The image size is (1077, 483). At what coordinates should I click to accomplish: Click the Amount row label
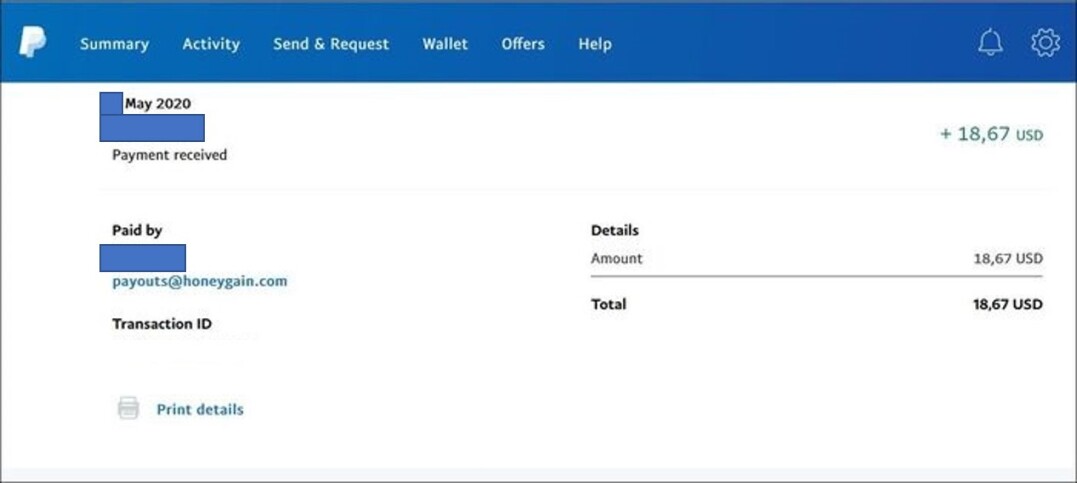(617, 258)
